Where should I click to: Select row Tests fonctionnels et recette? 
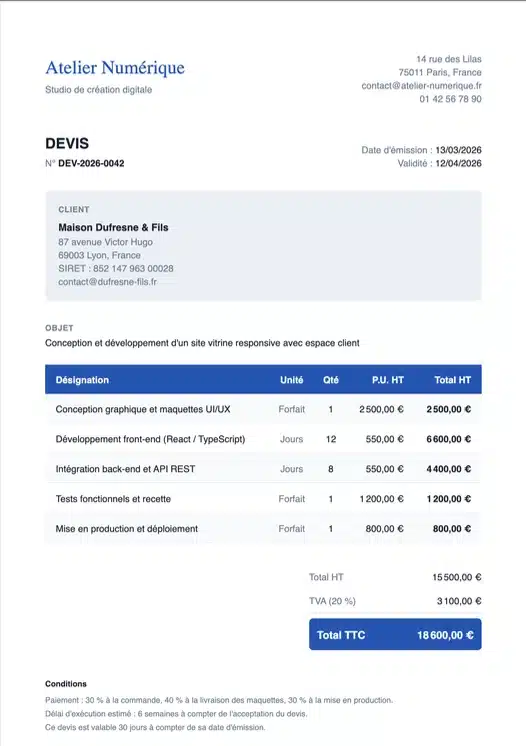pyautogui.click(x=263, y=499)
